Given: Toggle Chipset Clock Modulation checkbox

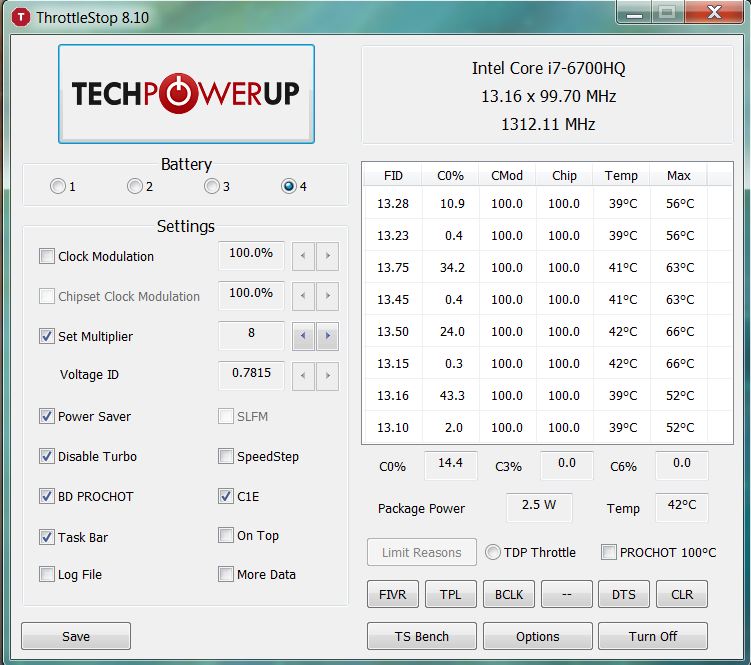Looking at the screenshot, I should pos(46,296).
